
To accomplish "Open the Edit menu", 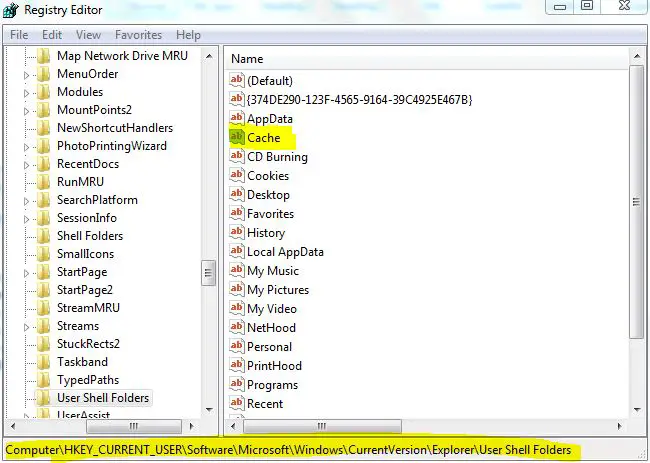I will [52, 35].
